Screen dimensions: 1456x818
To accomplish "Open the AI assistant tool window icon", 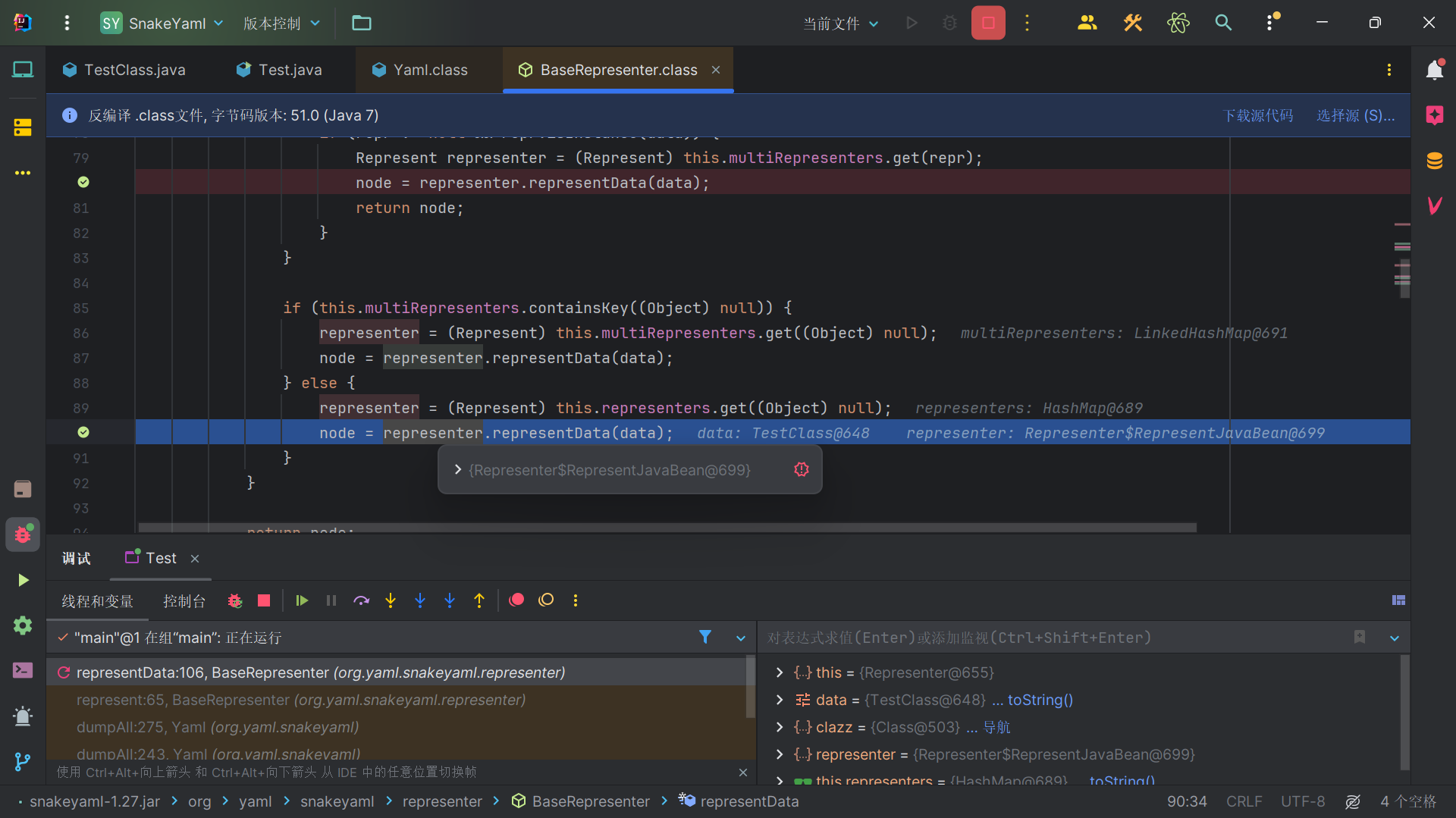I will point(1435,115).
